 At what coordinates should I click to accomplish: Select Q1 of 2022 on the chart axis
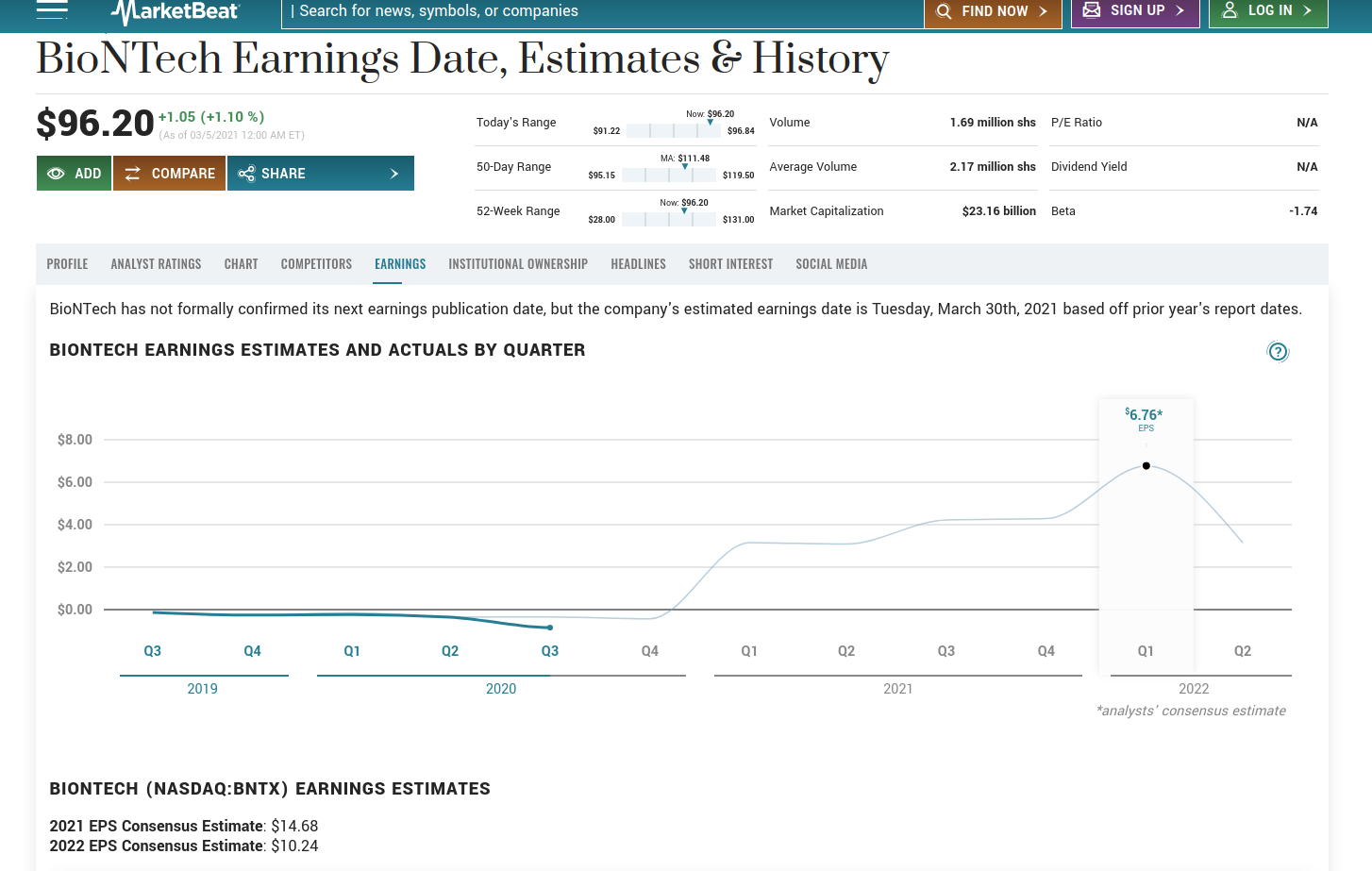[1146, 651]
